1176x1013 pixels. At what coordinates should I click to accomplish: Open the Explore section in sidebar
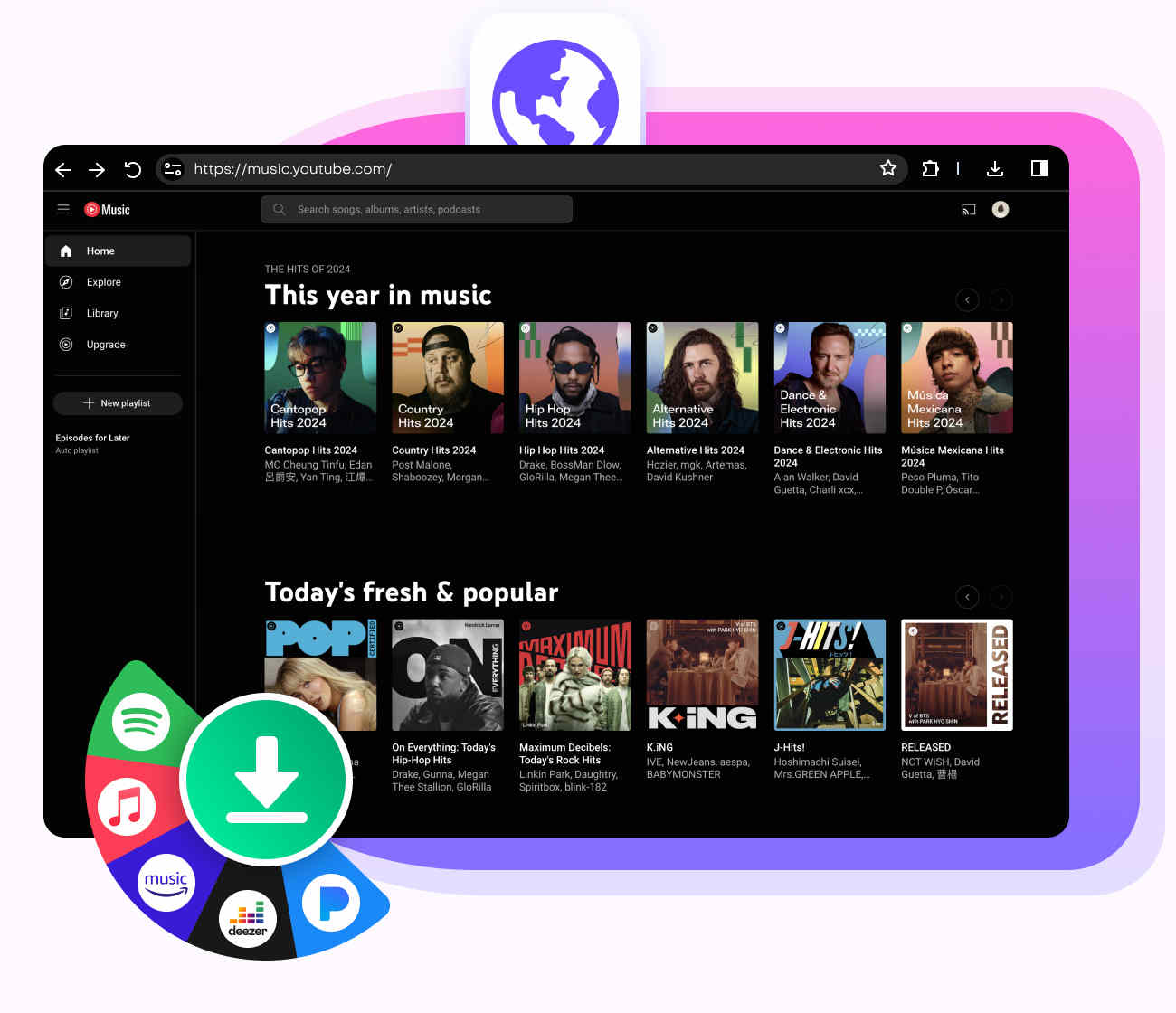(103, 281)
